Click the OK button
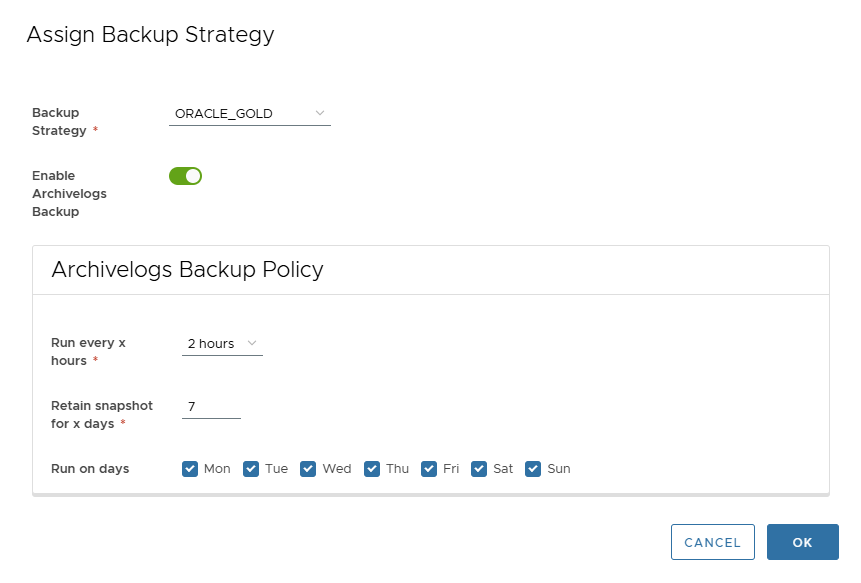 (802, 542)
